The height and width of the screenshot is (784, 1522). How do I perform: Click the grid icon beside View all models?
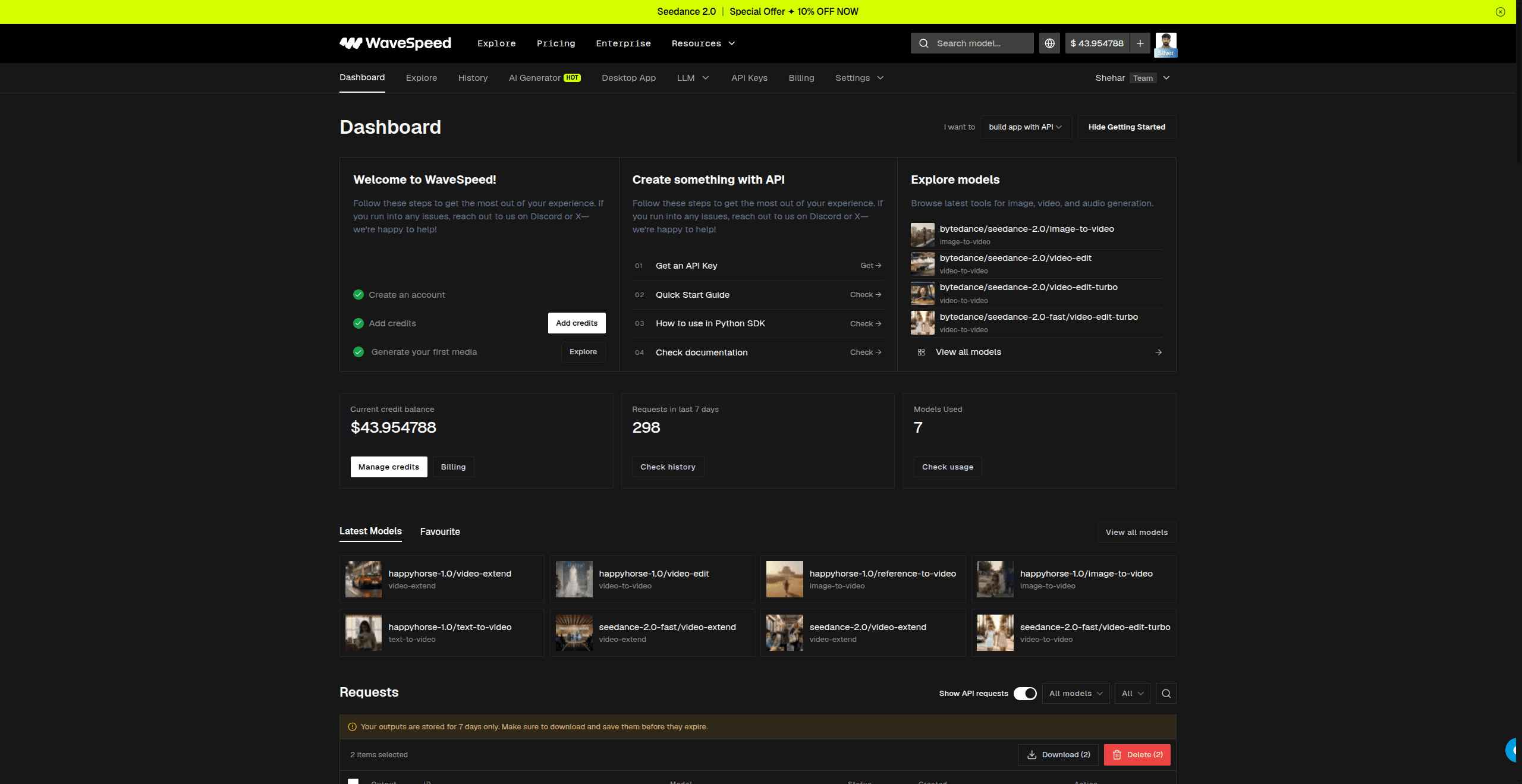tap(921, 352)
